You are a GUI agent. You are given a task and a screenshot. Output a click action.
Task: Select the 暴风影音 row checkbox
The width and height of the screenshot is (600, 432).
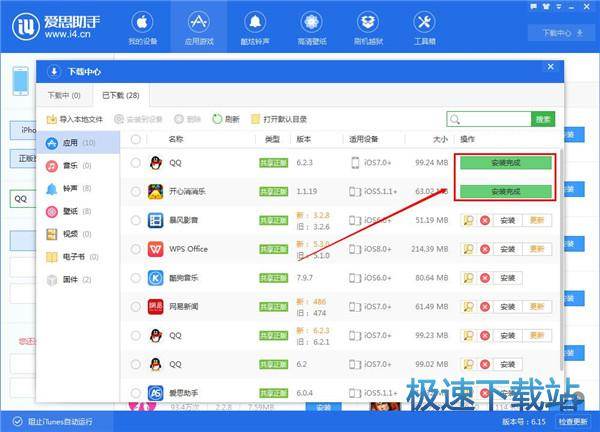[135, 220]
